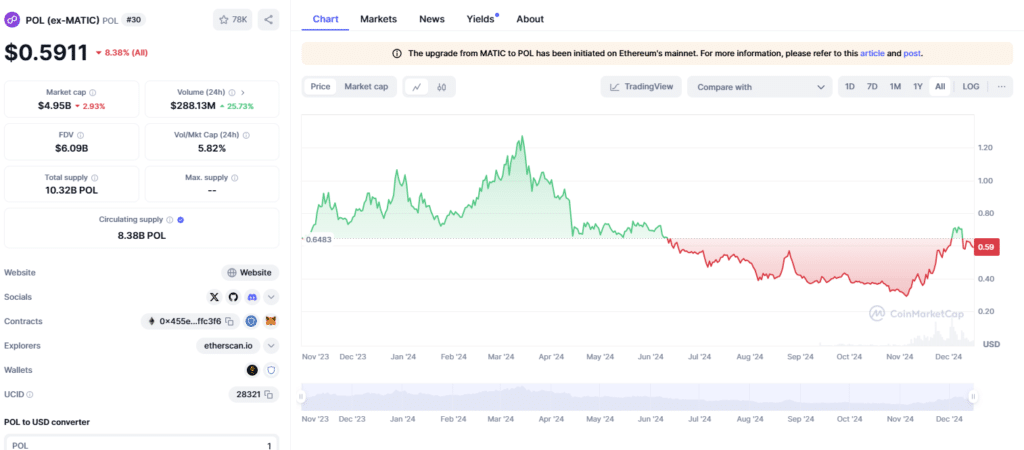Open the TradingView chart button
The height and width of the screenshot is (450, 1024).
(641, 87)
